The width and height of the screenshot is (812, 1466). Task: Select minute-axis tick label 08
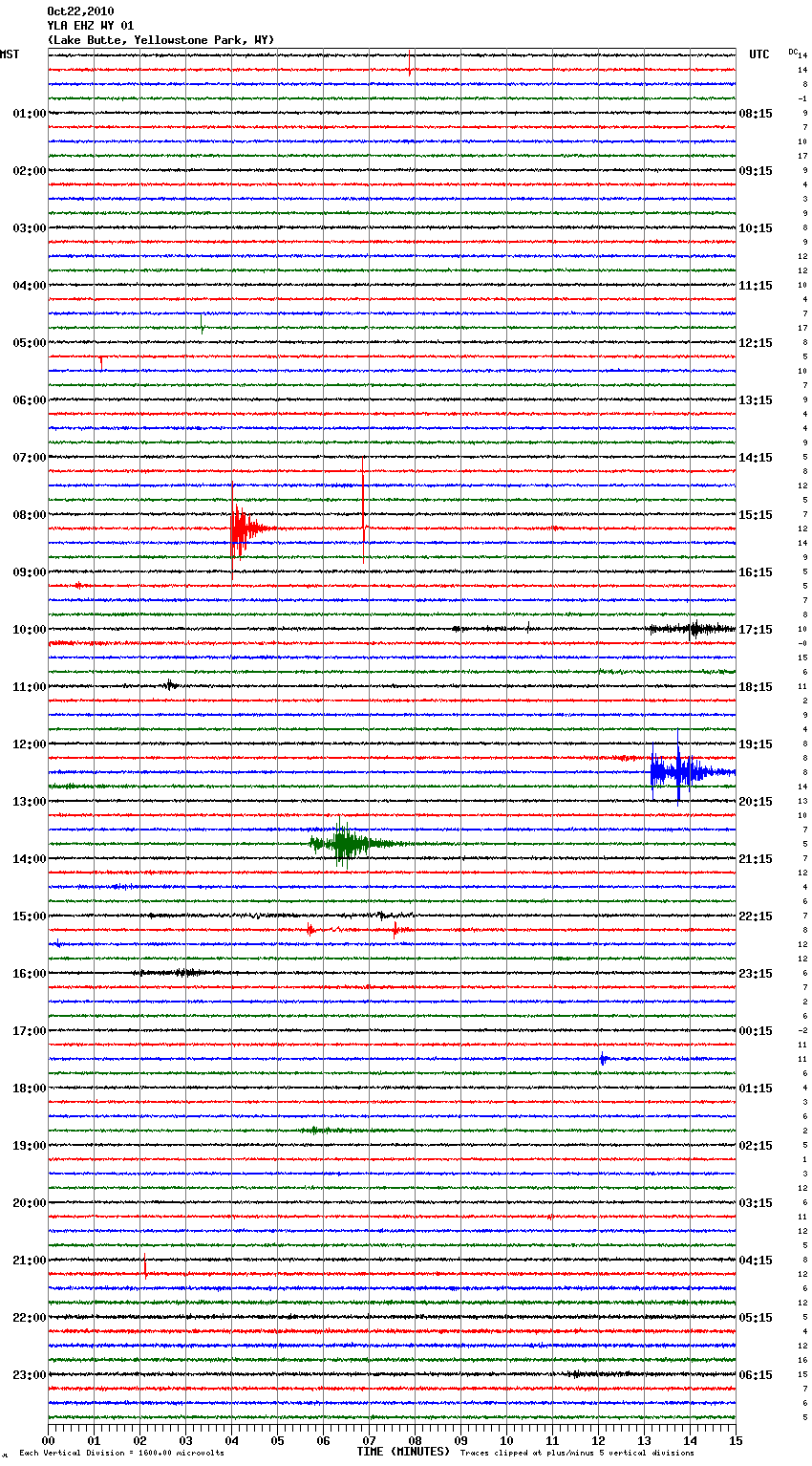coord(415,1440)
